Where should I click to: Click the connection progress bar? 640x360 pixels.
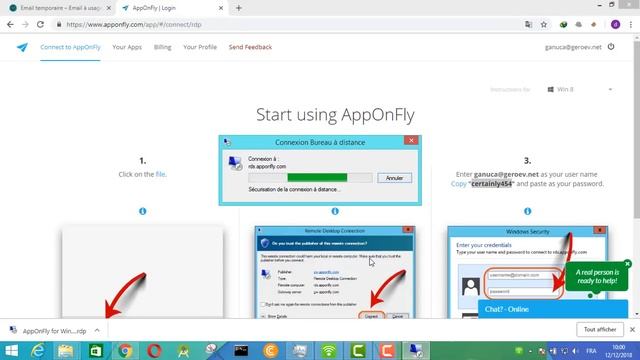310,178
